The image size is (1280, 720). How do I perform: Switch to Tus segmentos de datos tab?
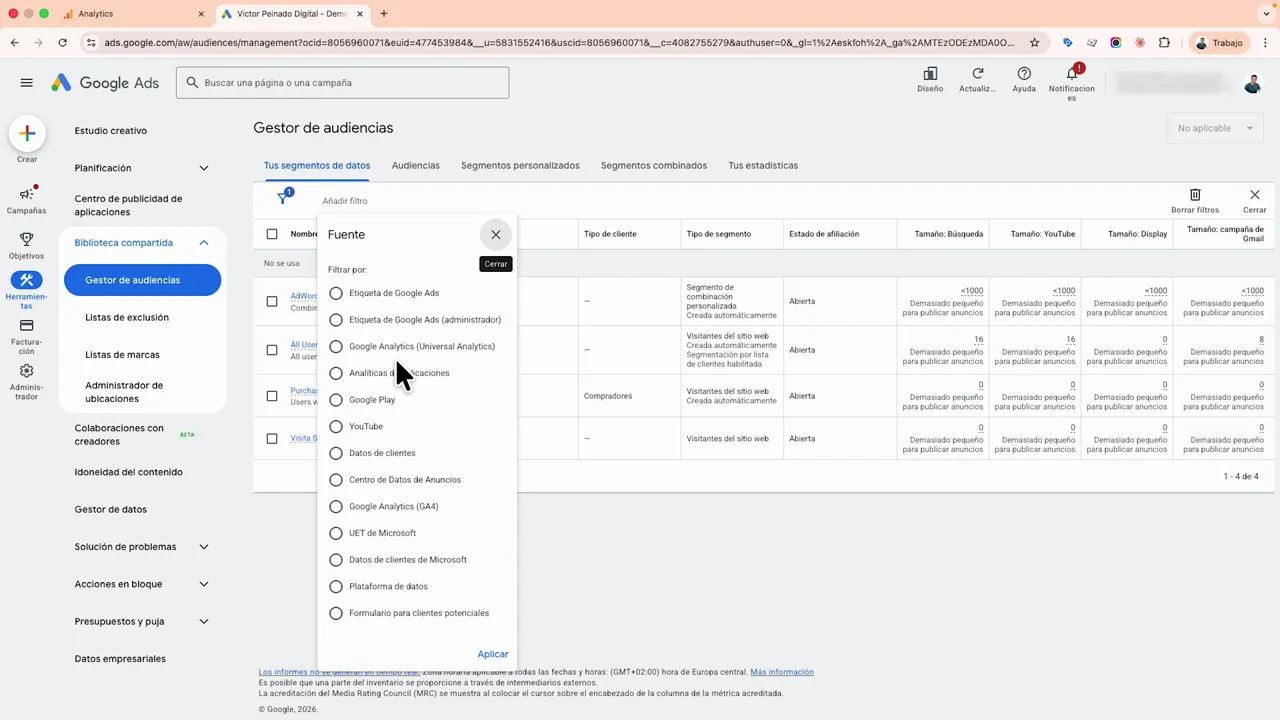tap(317, 166)
